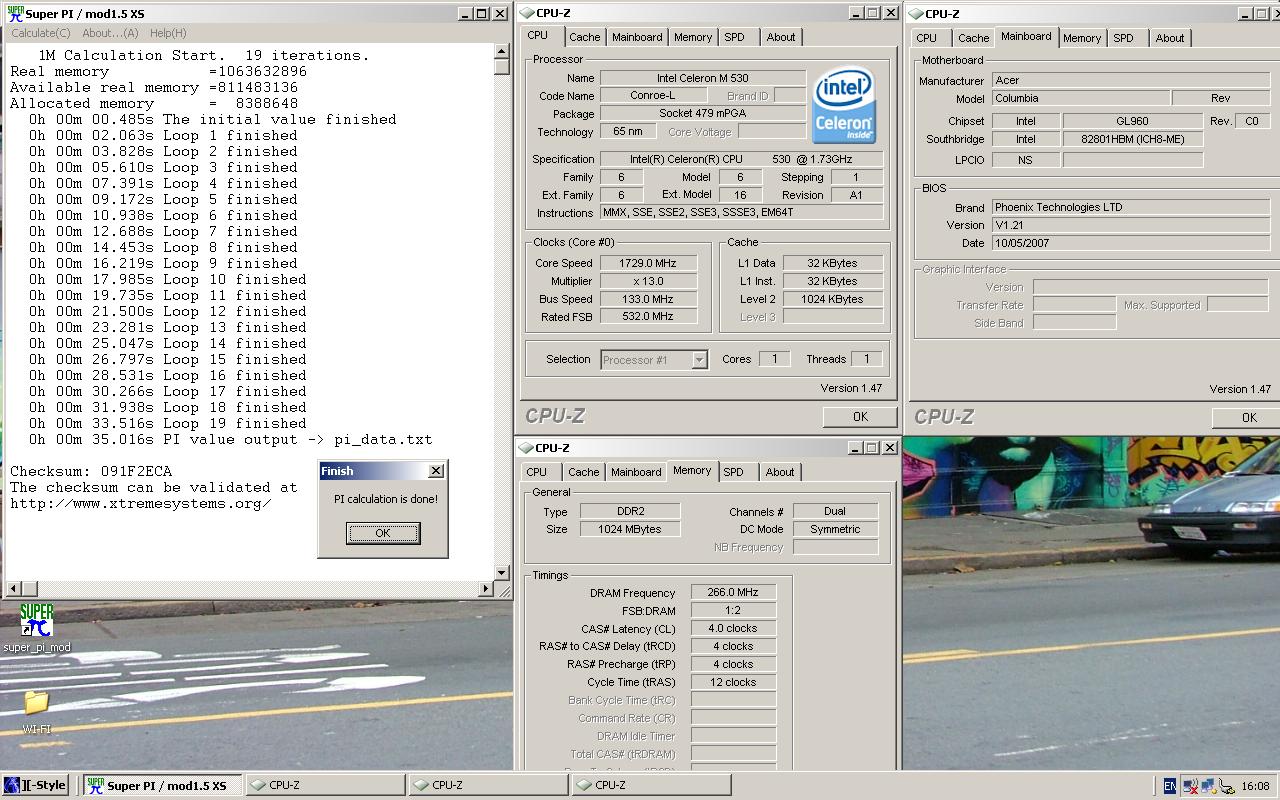Click the right arrow of Super PI horizontal scrollbar
This screenshot has width=1280, height=800.
486,588
